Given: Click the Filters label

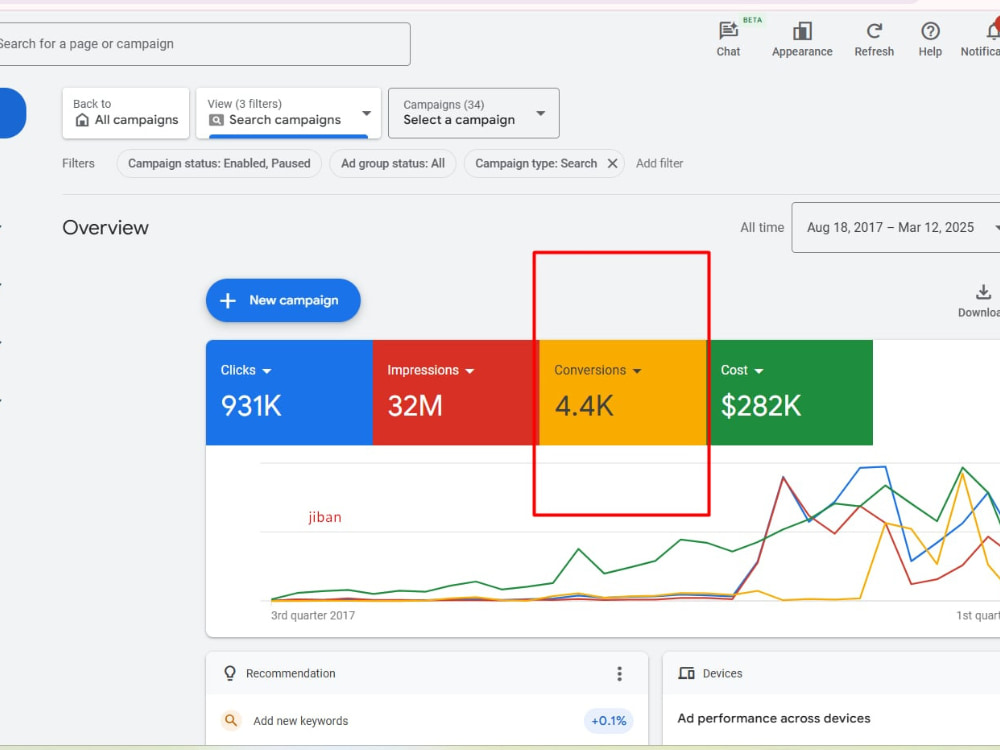Looking at the screenshot, I should 78,163.
